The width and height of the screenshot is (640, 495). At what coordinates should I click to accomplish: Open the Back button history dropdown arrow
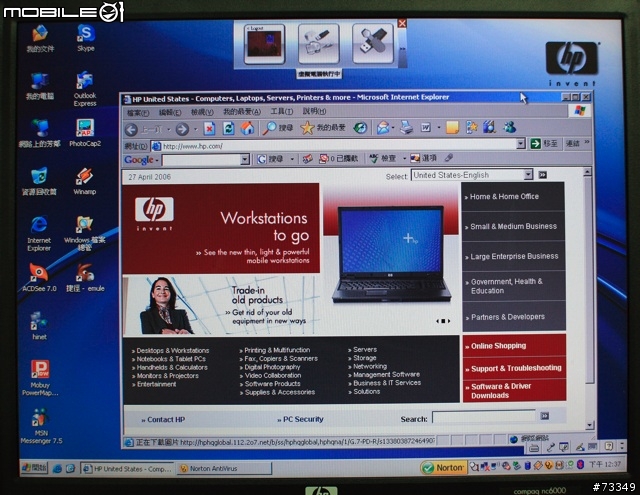(169, 130)
